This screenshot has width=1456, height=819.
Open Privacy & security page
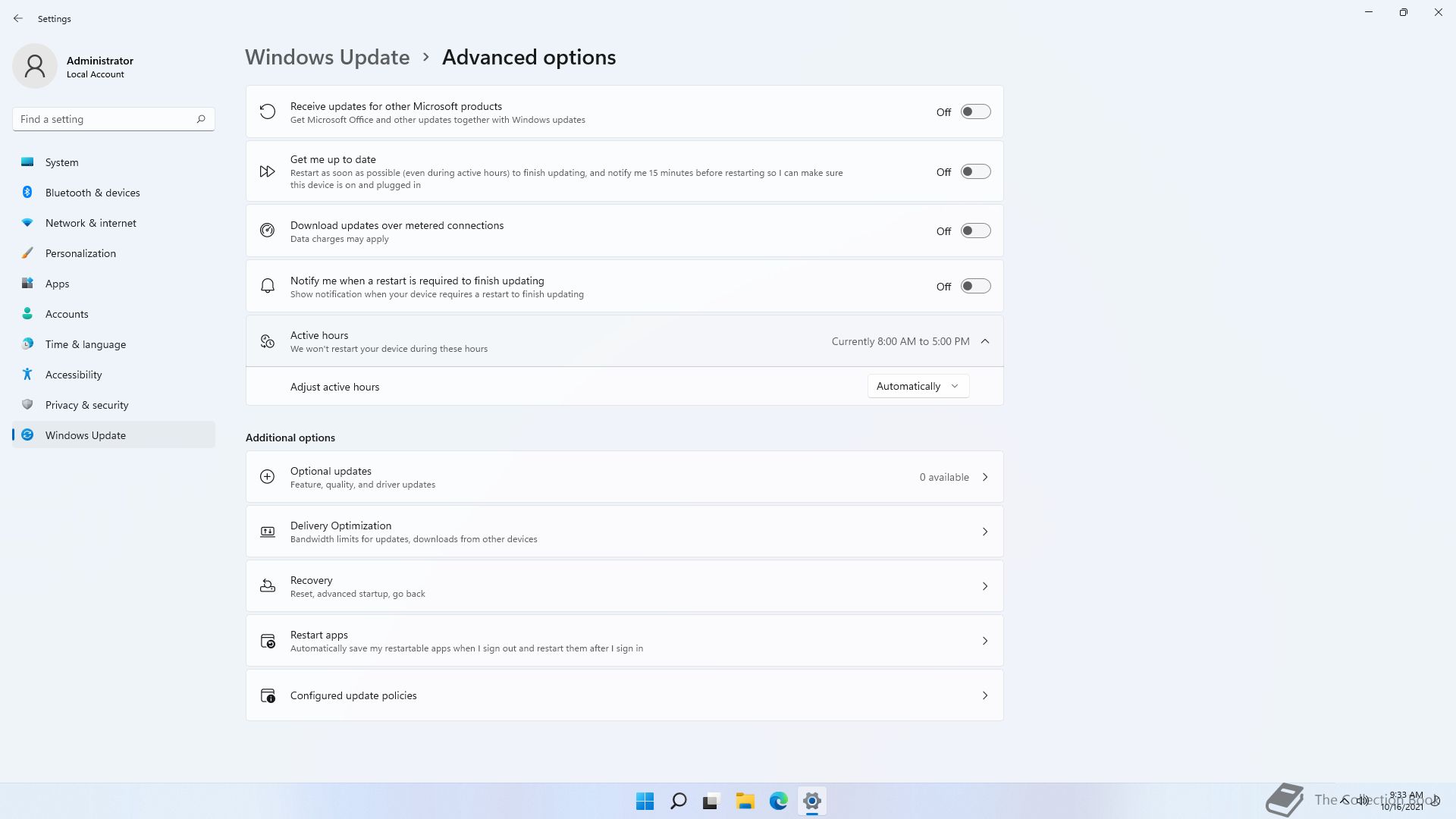[x=114, y=404]
